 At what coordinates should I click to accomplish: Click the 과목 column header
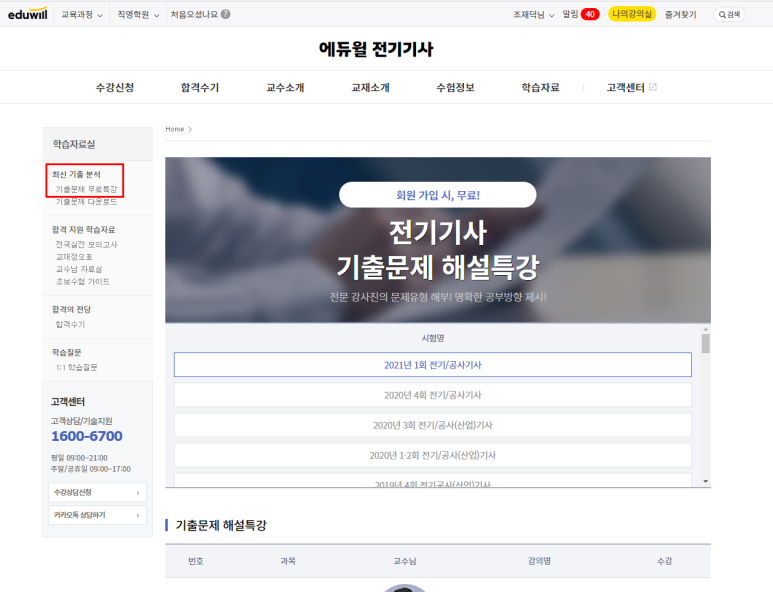(288, 561)
